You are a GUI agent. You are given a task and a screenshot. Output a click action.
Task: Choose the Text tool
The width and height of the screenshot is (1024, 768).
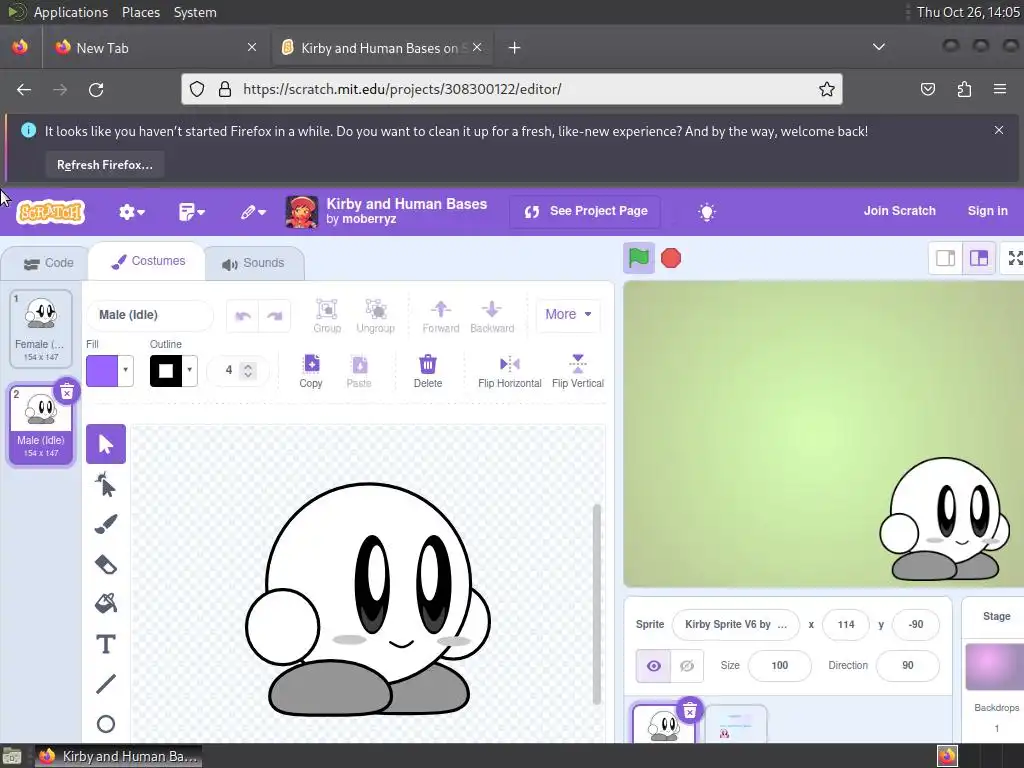(106, 644)
